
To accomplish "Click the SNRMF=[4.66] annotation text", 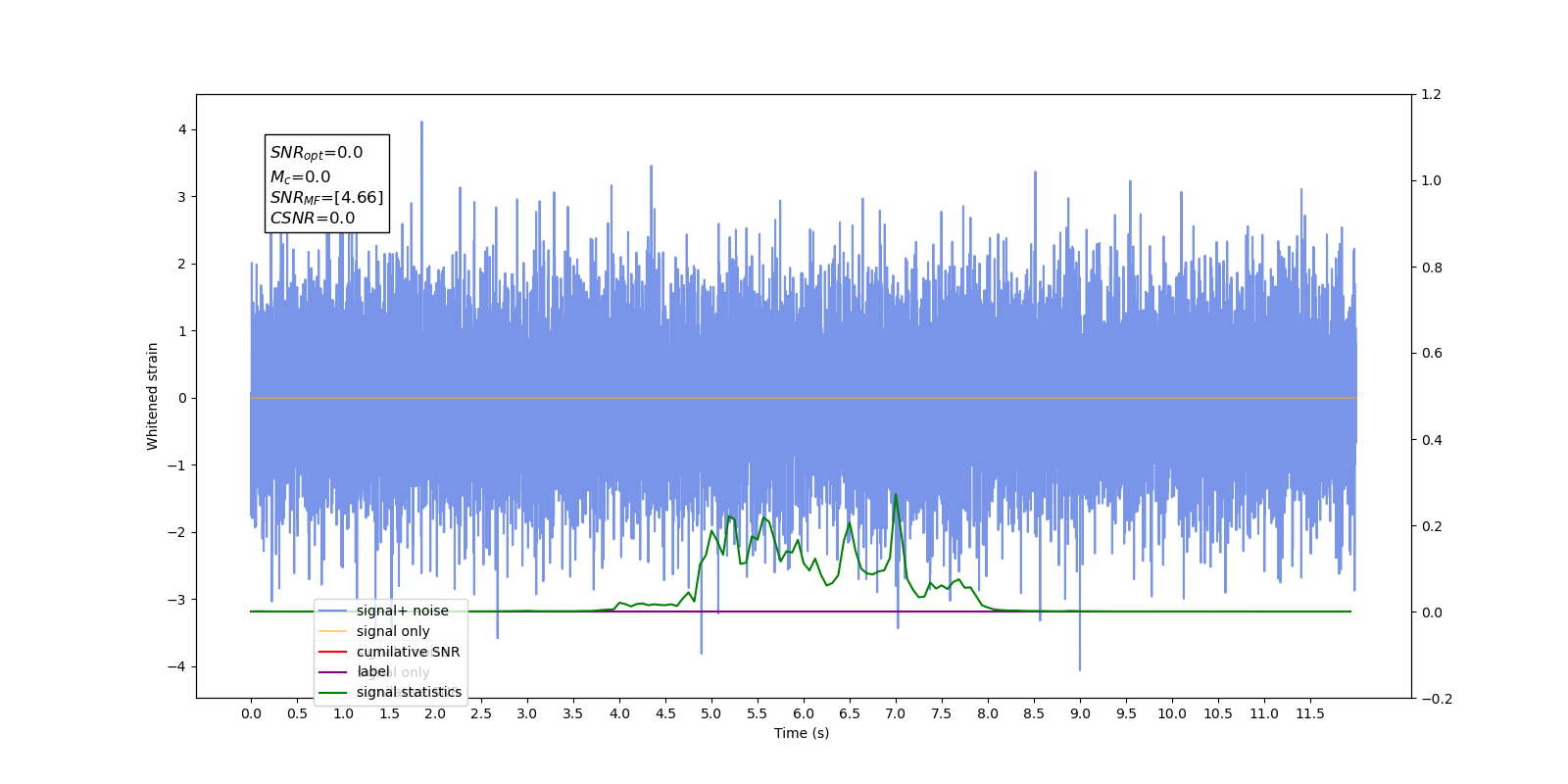I will pyautogui.click(x=327, y=198).
